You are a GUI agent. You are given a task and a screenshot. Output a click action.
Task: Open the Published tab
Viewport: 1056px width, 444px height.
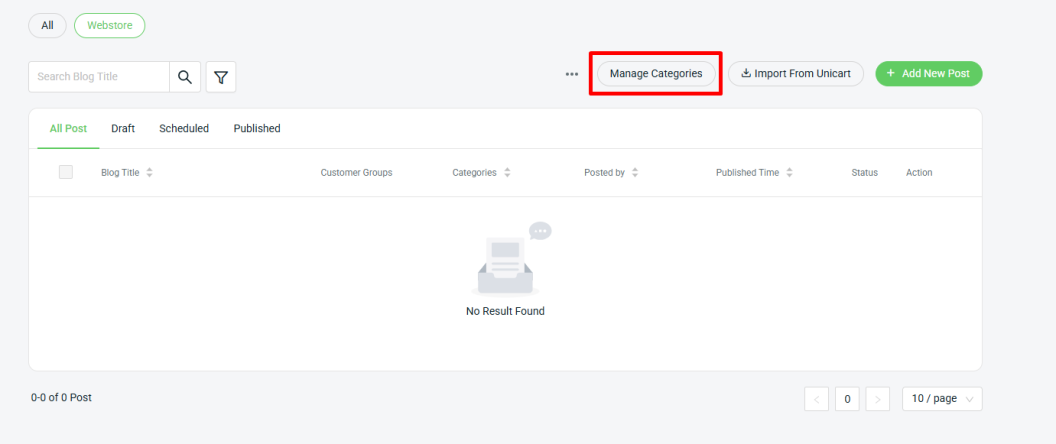coord(257,129)
